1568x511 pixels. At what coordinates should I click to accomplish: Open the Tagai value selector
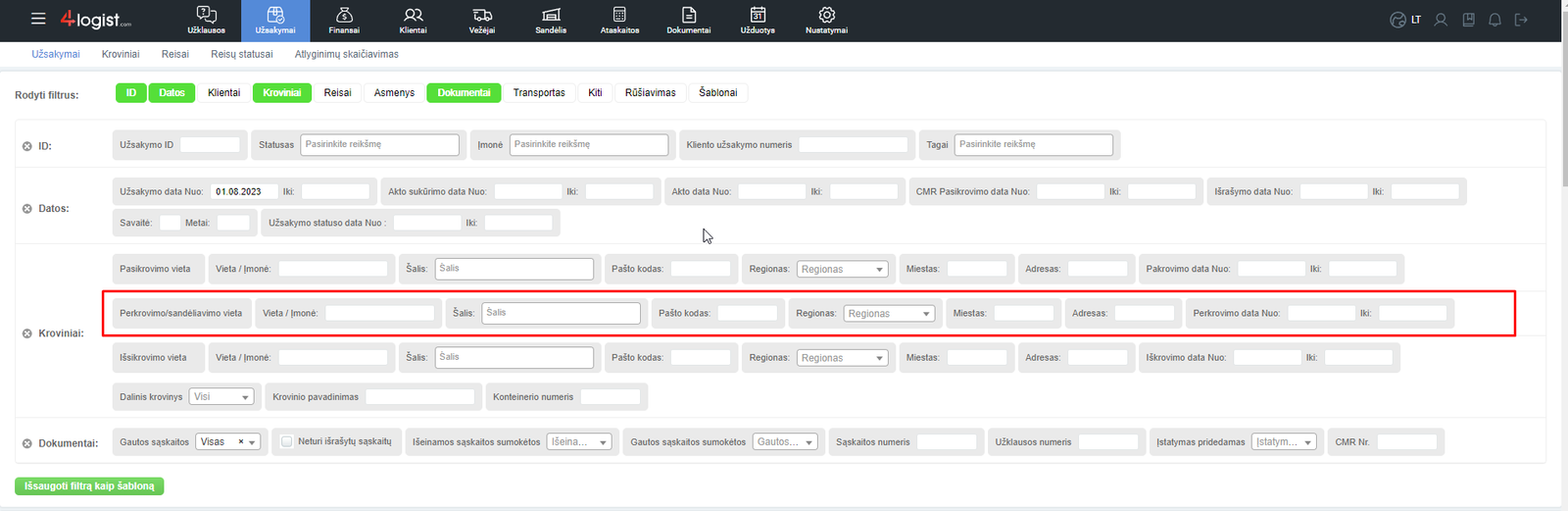(x=1034, y=144)
